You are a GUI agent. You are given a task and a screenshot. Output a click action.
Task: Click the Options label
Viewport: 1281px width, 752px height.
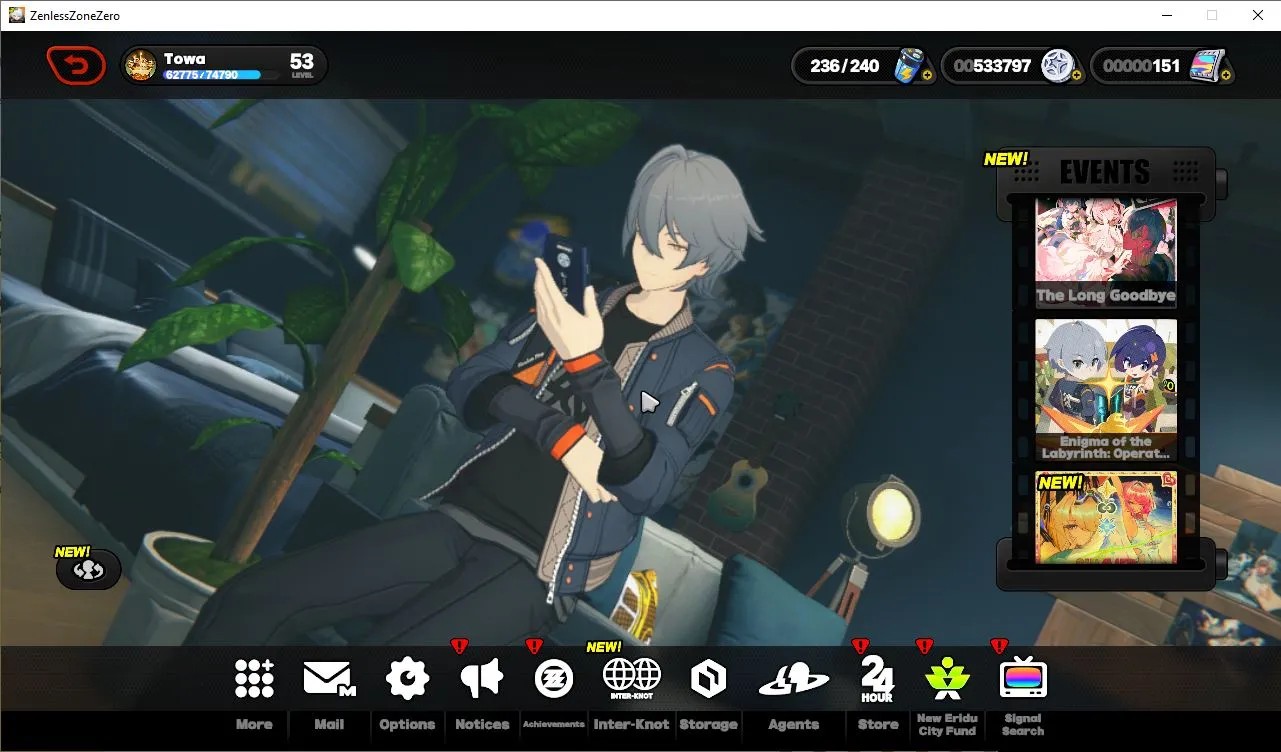click(407, 725)
